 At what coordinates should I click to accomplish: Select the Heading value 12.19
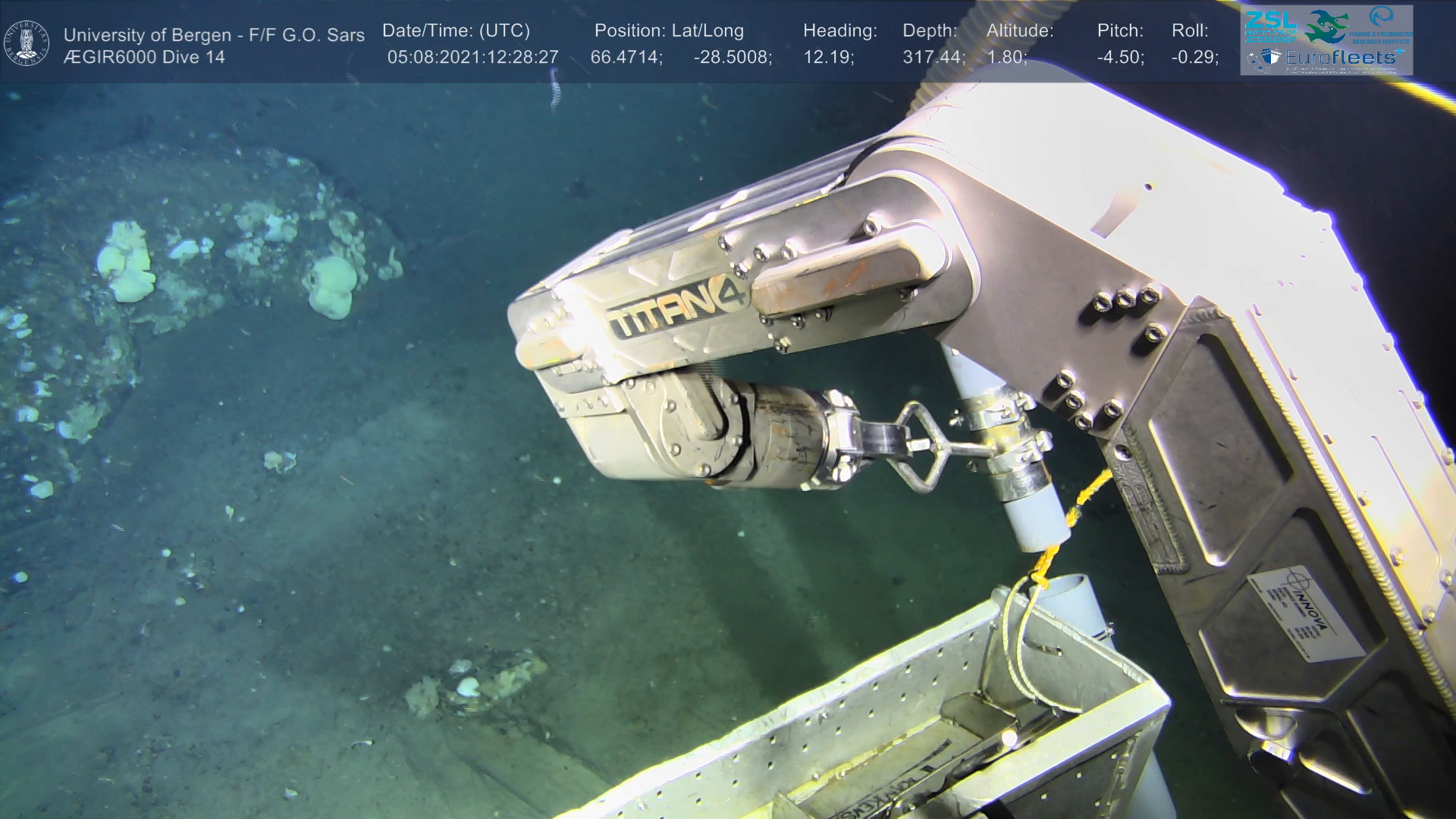point(828,58)
